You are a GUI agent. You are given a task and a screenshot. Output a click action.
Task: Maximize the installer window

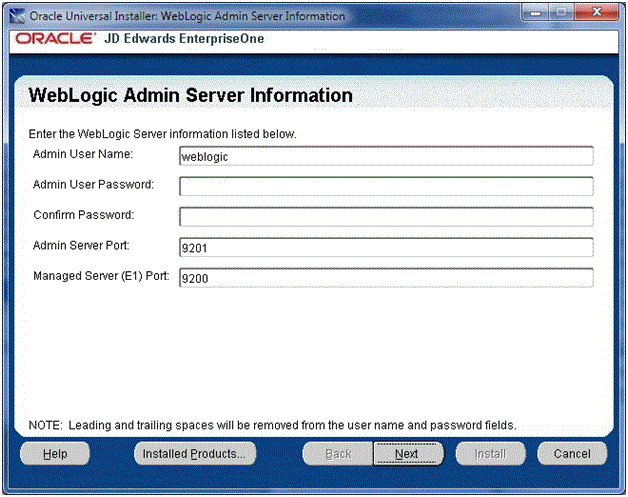point(561,13)
